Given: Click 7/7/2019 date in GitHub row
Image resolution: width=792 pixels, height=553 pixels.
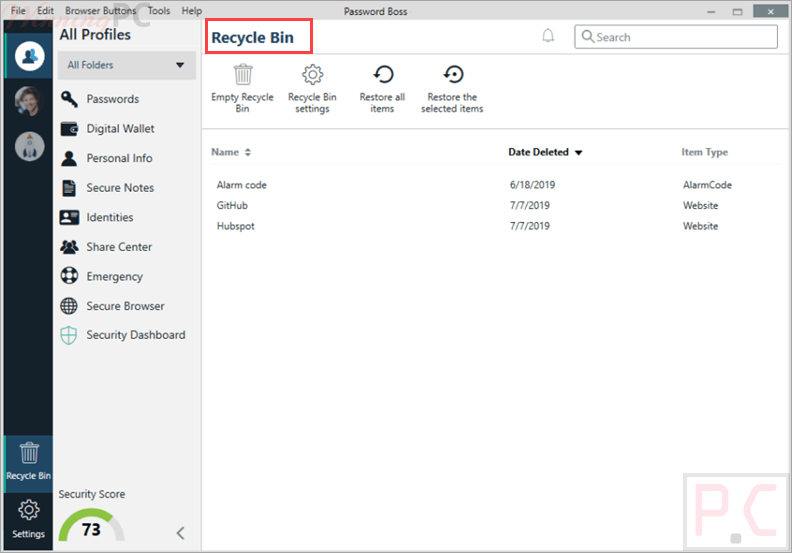Looking at the screenshot, I should 530,206.
